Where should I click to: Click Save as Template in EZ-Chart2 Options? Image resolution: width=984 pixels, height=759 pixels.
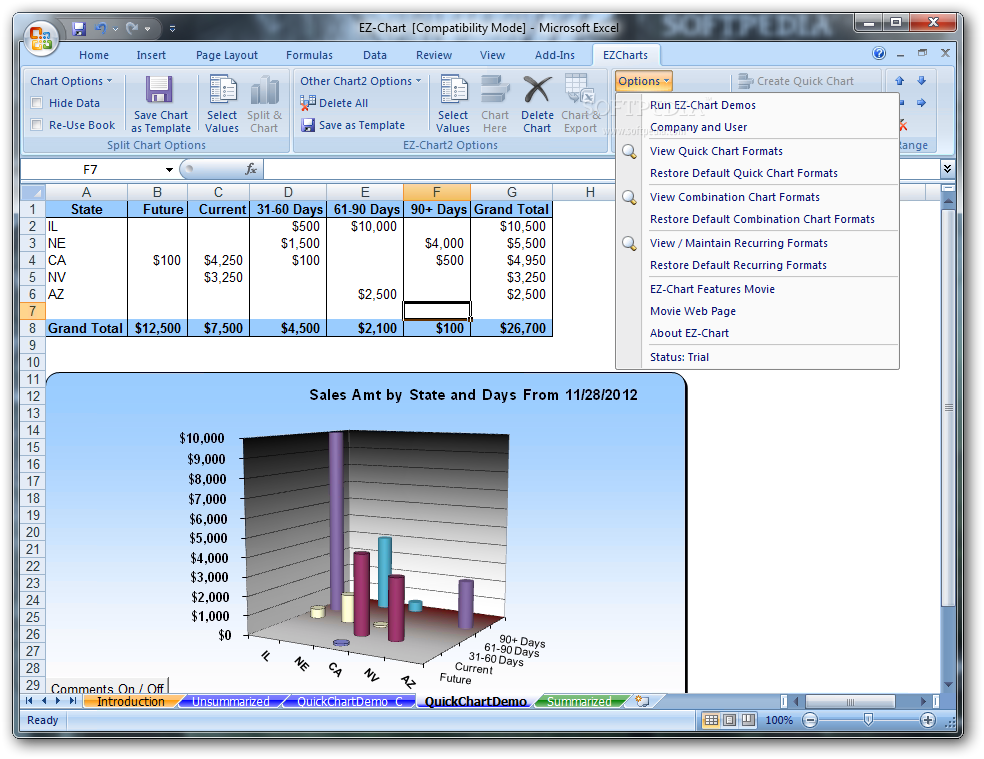(353, 125)
